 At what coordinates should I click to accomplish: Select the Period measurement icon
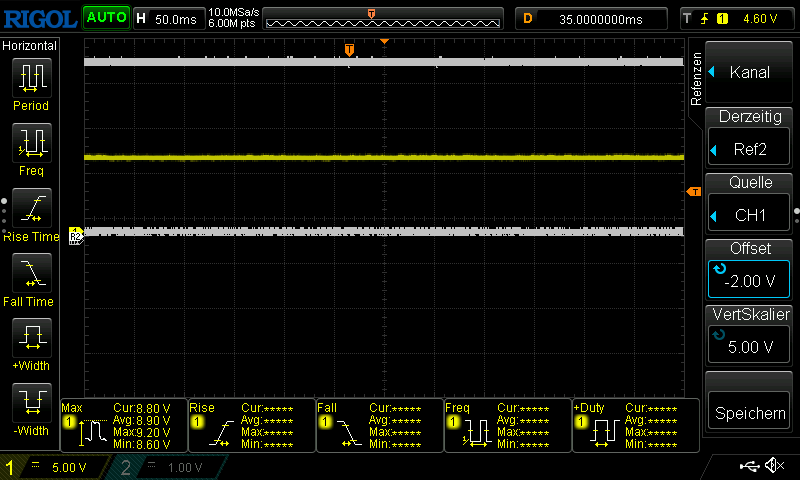[31, 76]
